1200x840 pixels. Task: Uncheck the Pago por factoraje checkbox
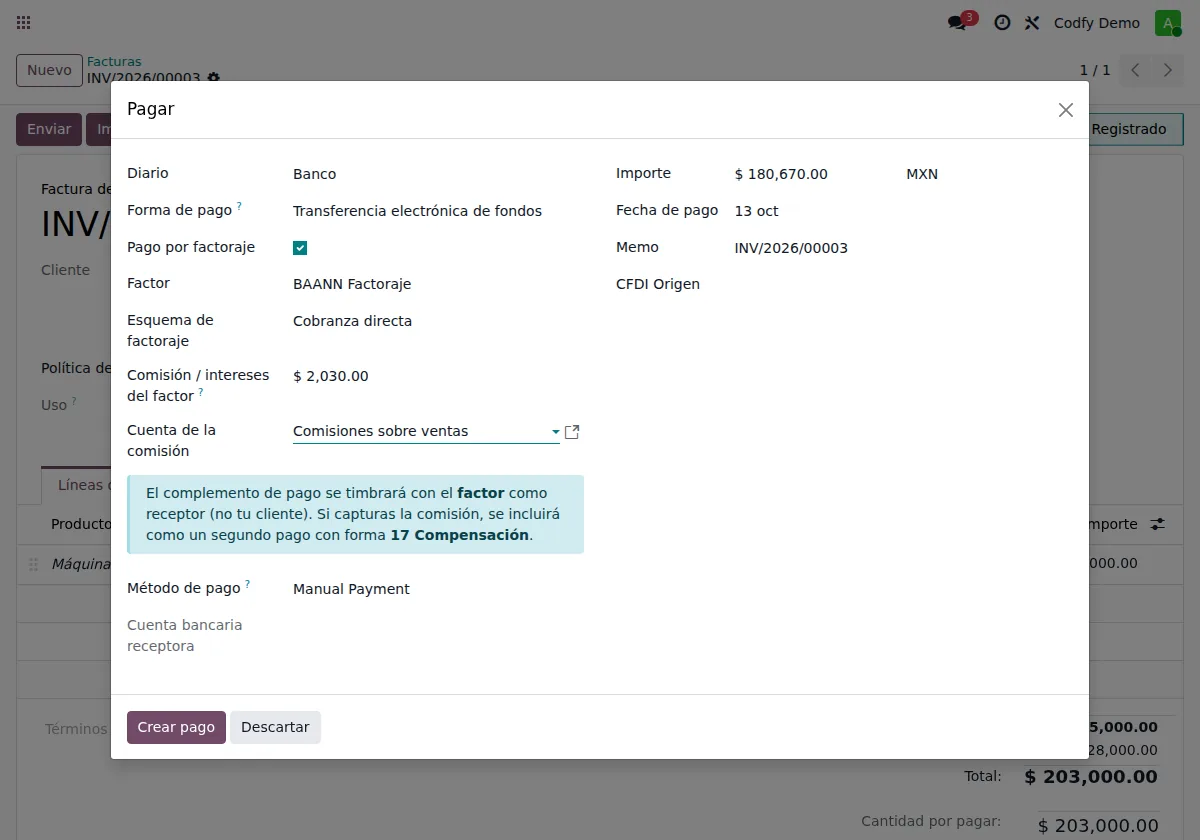[300, 248]
